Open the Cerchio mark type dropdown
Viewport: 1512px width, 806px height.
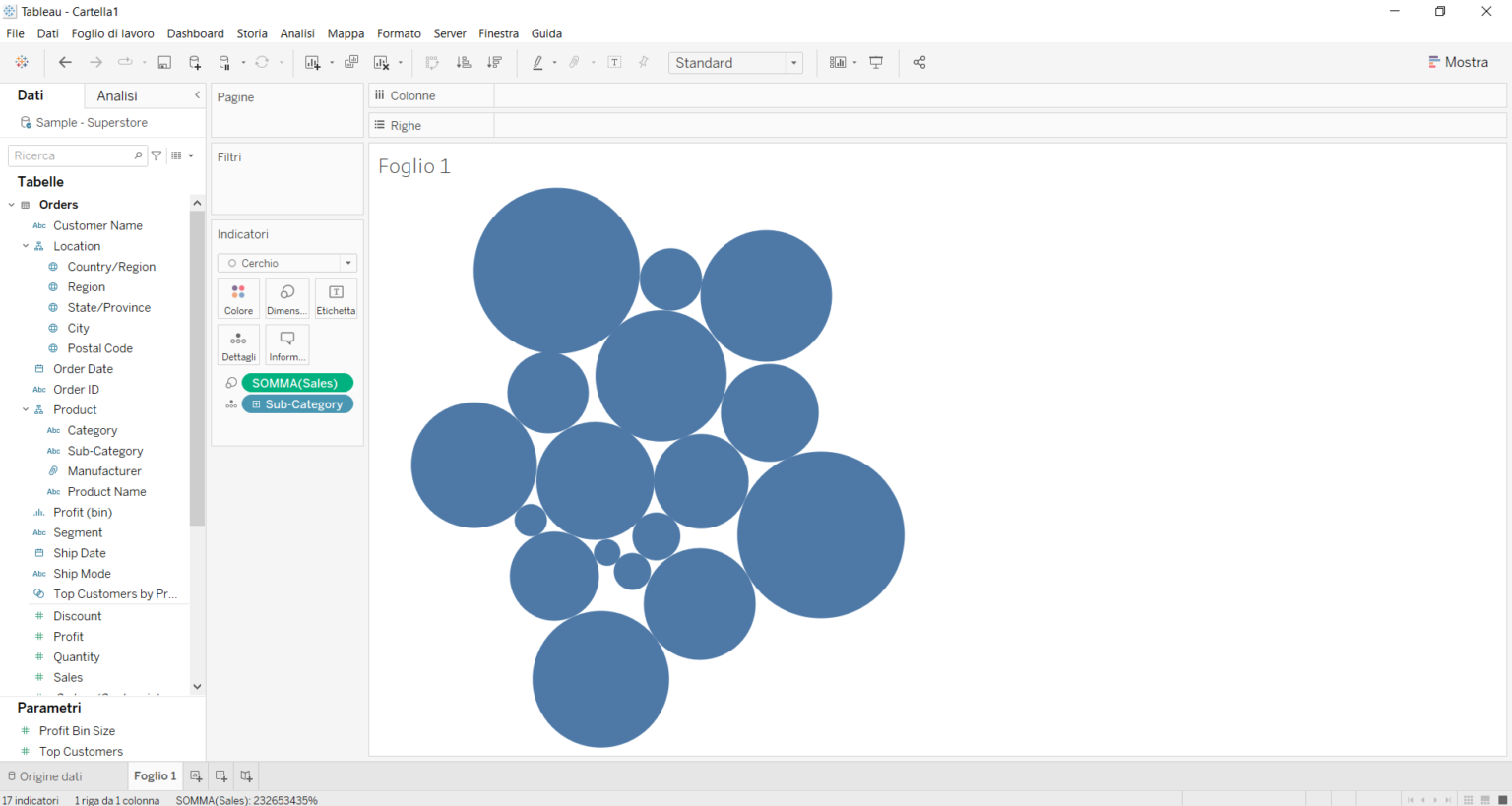pyautogui.click(x=347, y=263)
